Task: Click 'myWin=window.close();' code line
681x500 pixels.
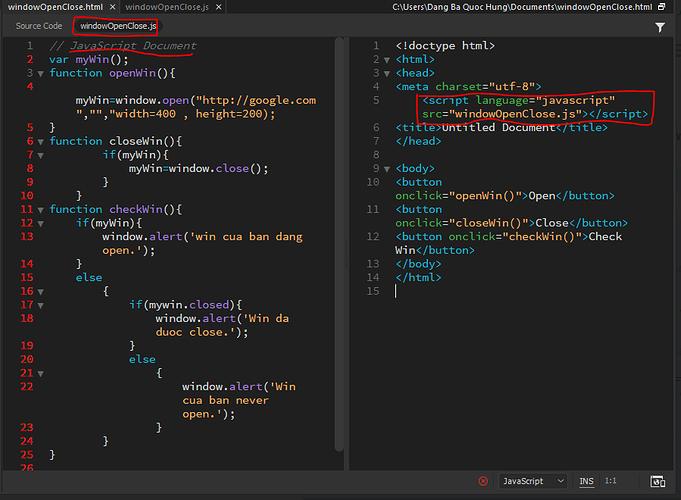Action: click(198, 168)
